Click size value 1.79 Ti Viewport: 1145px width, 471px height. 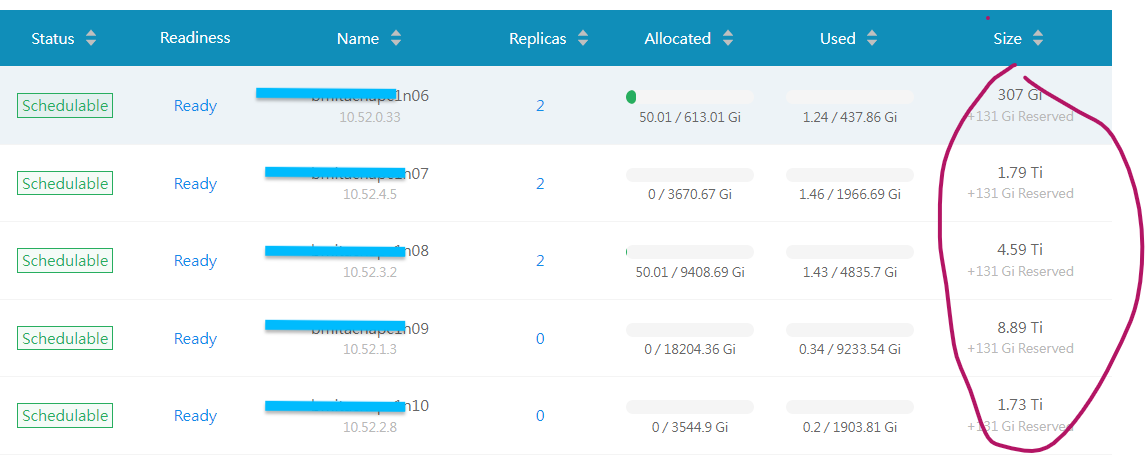(x=1020, y=173)
